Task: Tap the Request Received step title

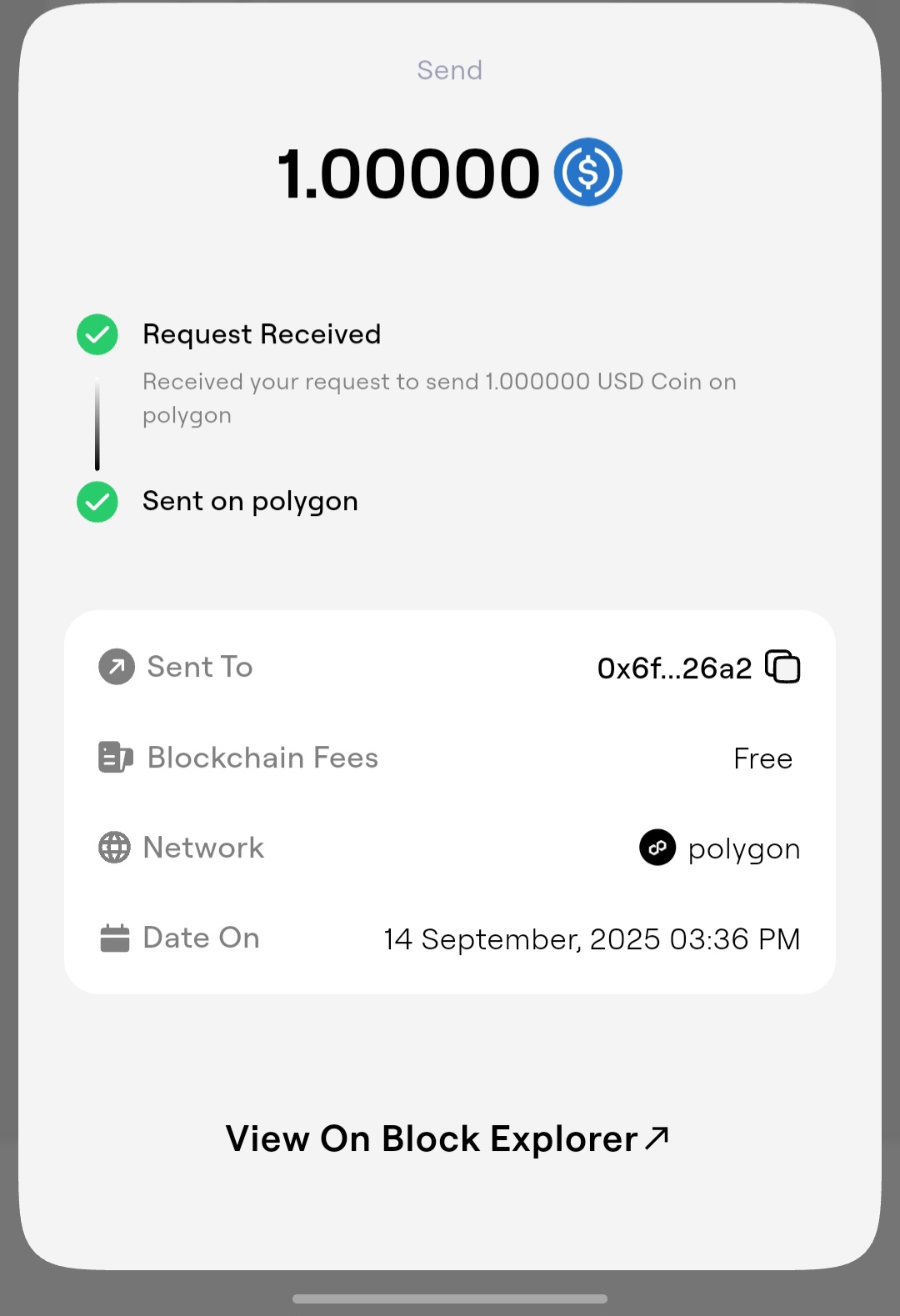Action: click(x=262, y=334)
